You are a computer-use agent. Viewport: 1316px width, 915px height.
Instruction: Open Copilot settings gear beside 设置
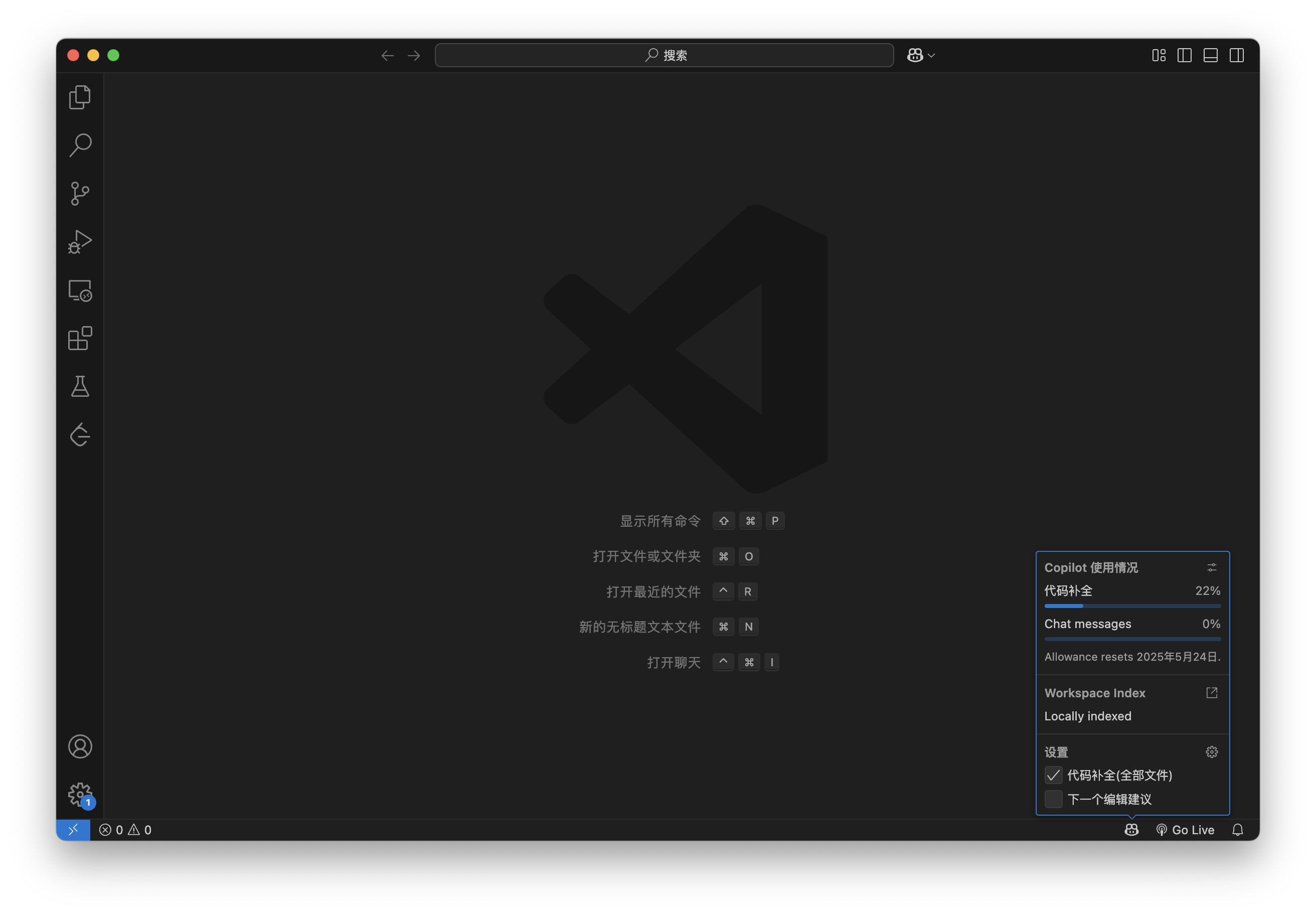pyautogui.click(x=1211, y=751)
